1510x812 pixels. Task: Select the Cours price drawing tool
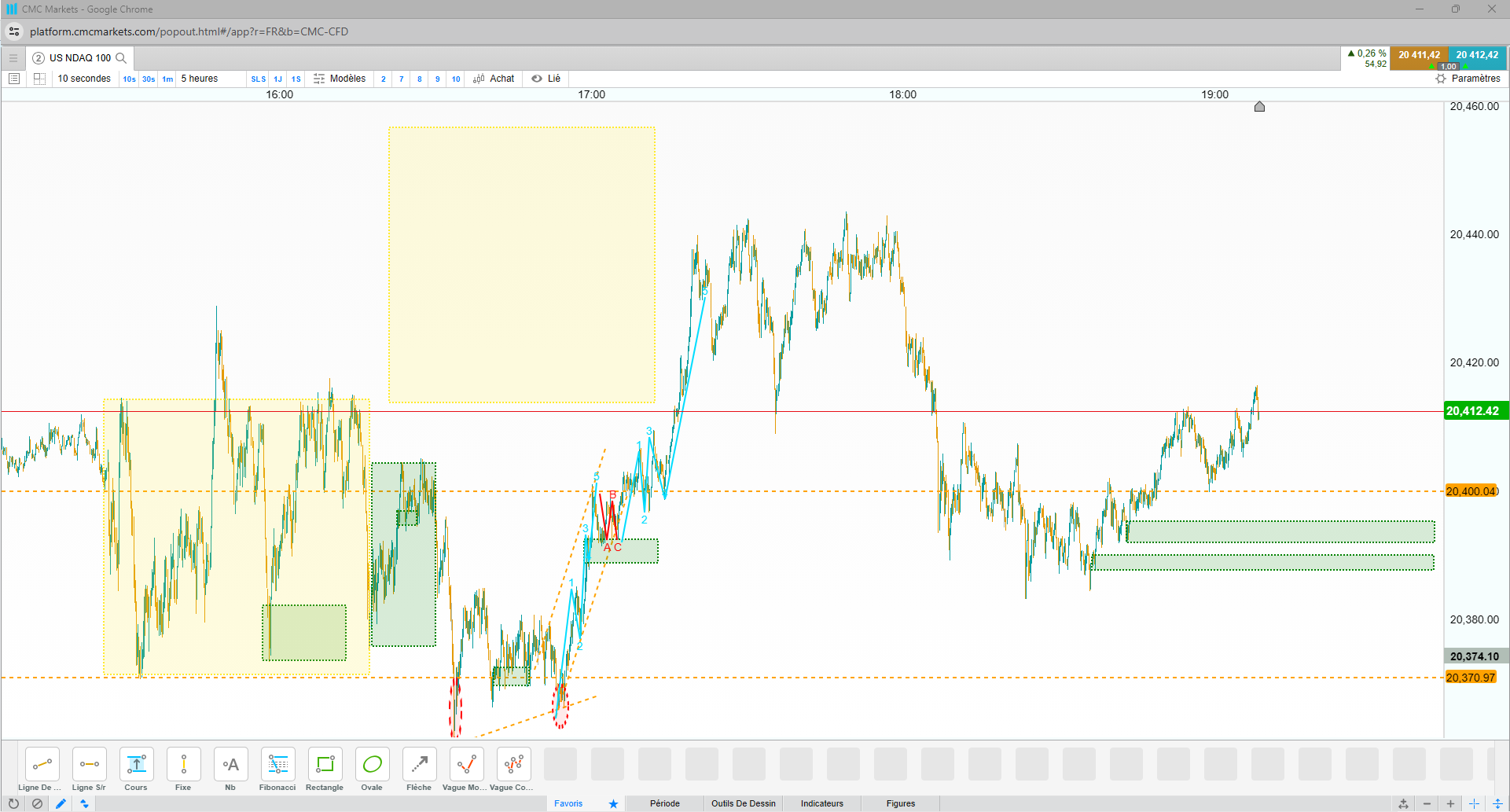tap(137, 764)
